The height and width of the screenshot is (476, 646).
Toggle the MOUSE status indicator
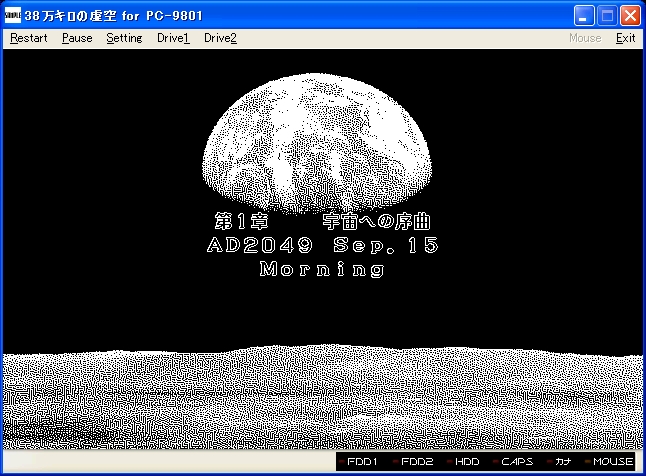pyautogui.click(x=609, y=462)
